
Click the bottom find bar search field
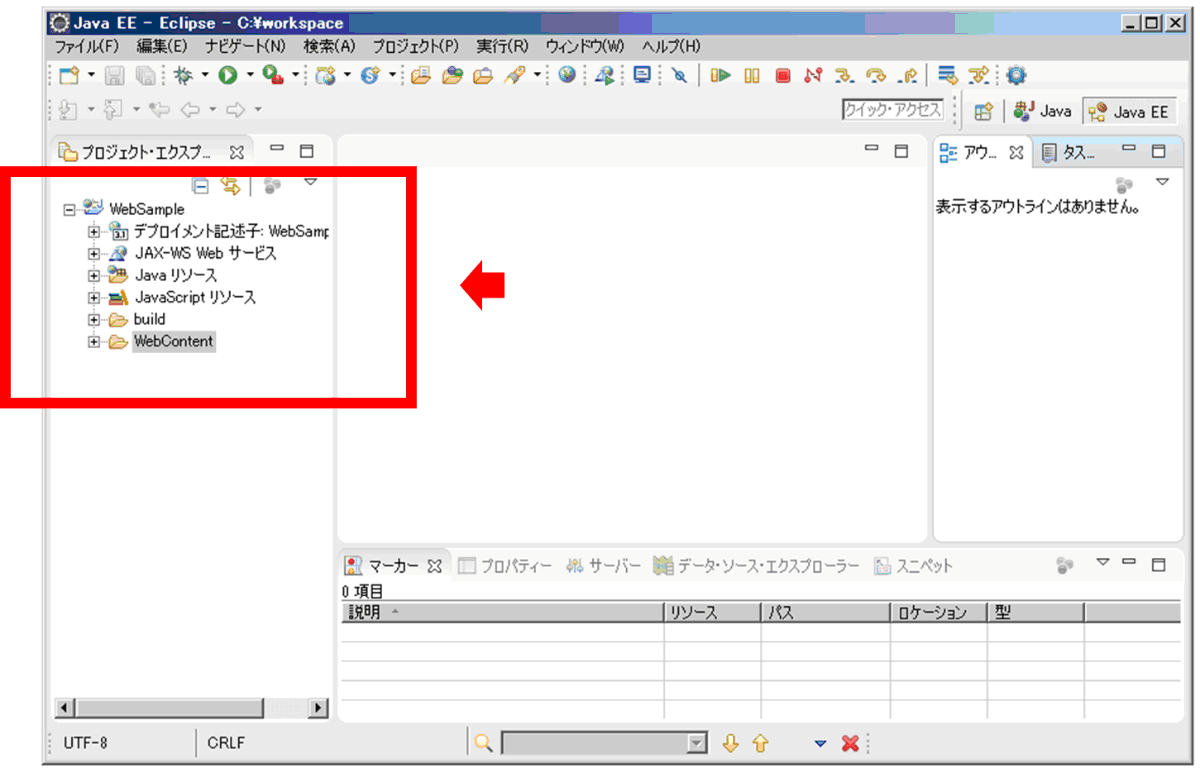605,743
